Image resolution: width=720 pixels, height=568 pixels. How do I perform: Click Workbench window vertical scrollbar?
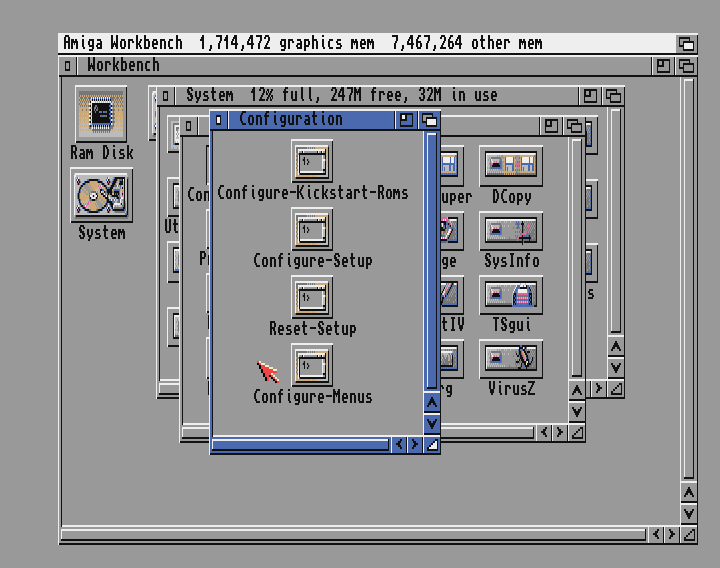coord(689,279)
